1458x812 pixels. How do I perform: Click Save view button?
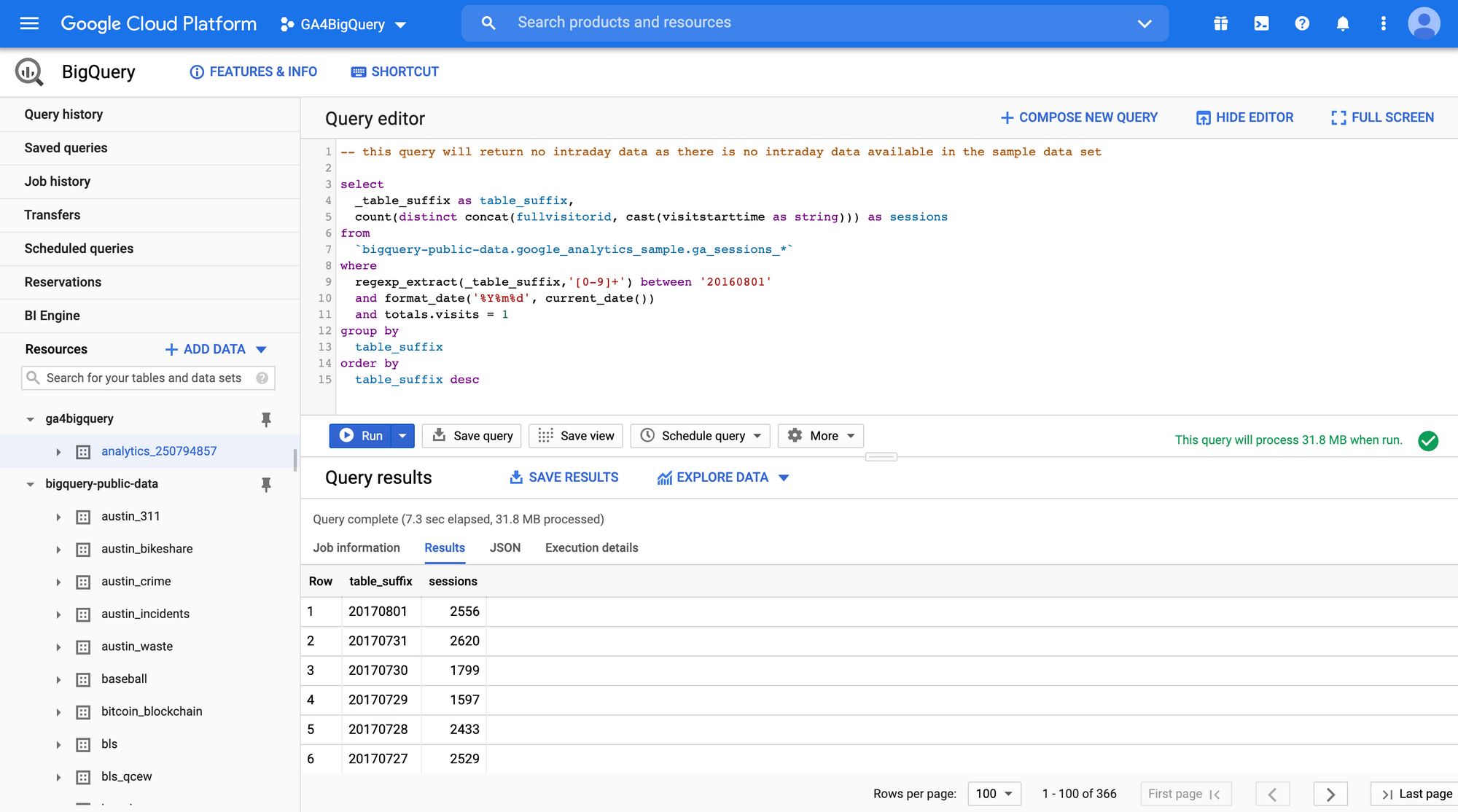click(576, 436)
